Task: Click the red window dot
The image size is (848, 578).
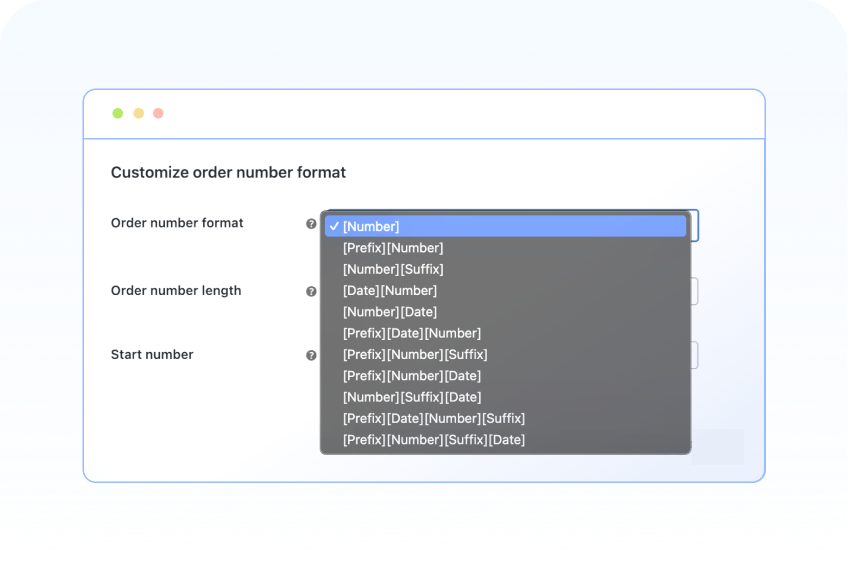Action: point(158,113)
